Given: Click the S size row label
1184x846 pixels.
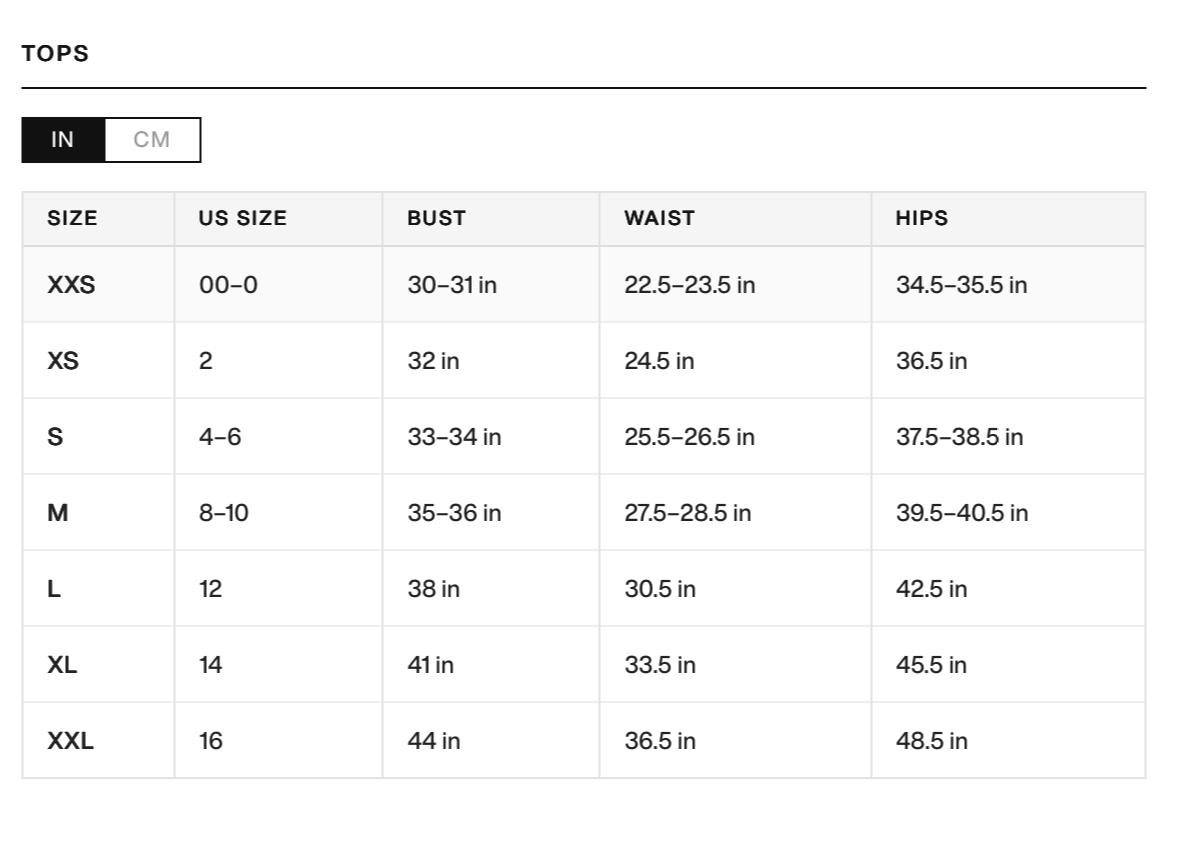Looking at the screenshot, I should (55, 437).
